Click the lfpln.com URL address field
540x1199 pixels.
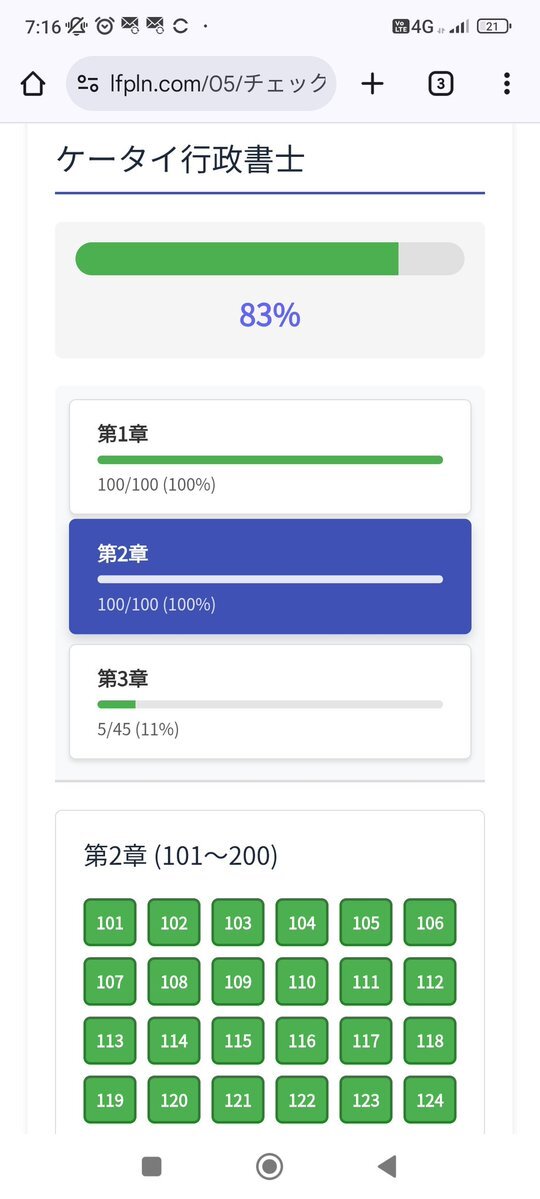click(201, 84)
